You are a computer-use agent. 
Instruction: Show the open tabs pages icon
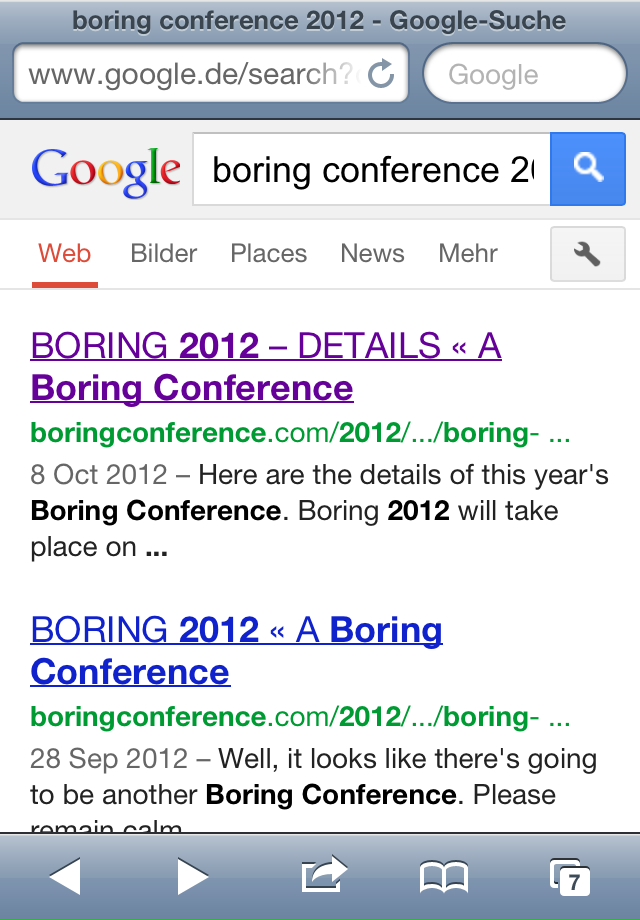point(570,877)
